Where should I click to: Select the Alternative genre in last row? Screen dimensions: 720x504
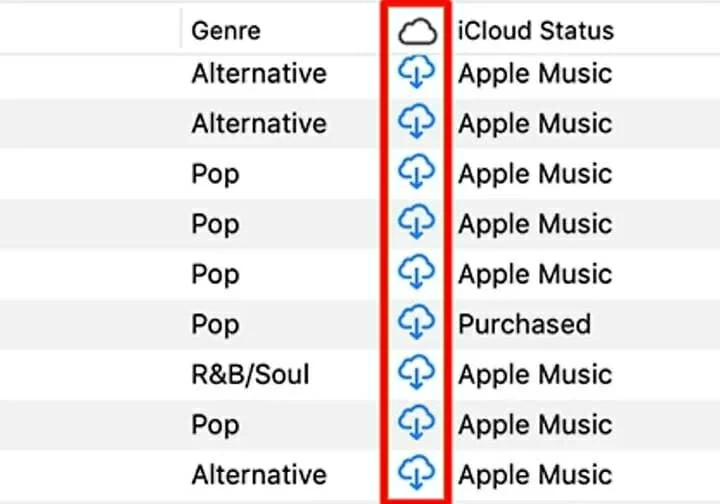(258, 473)
